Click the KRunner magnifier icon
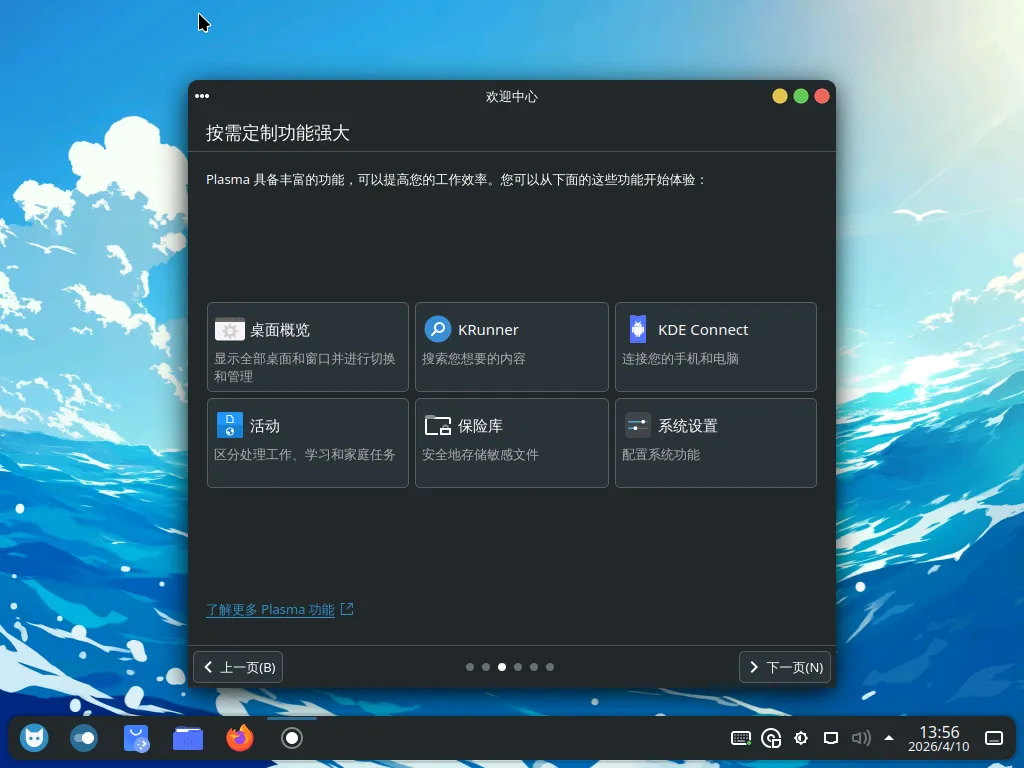The image size is (1024, 768). 438,329
